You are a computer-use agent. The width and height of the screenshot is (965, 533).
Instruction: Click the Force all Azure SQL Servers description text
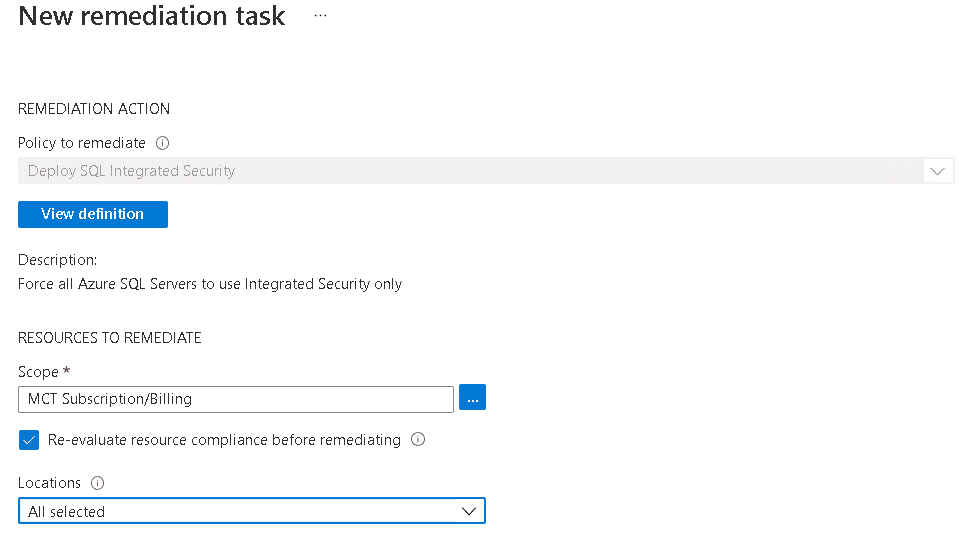pos(210,284)
